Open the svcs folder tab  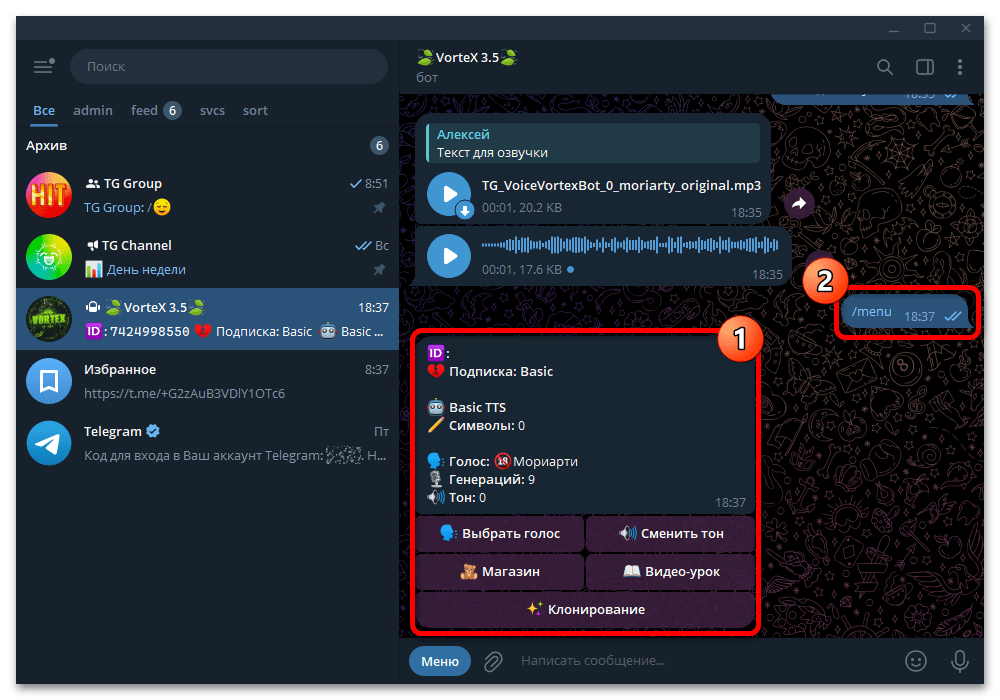[212, 110]
